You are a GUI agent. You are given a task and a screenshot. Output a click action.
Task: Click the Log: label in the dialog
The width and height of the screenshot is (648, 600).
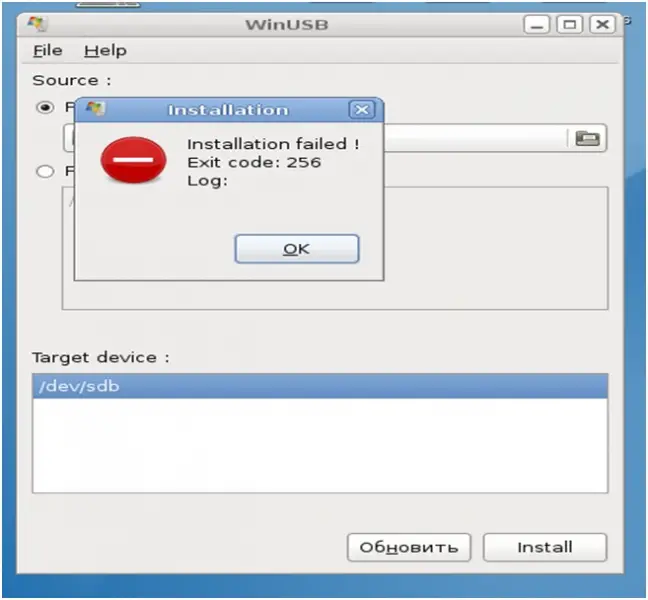(207, 181)
